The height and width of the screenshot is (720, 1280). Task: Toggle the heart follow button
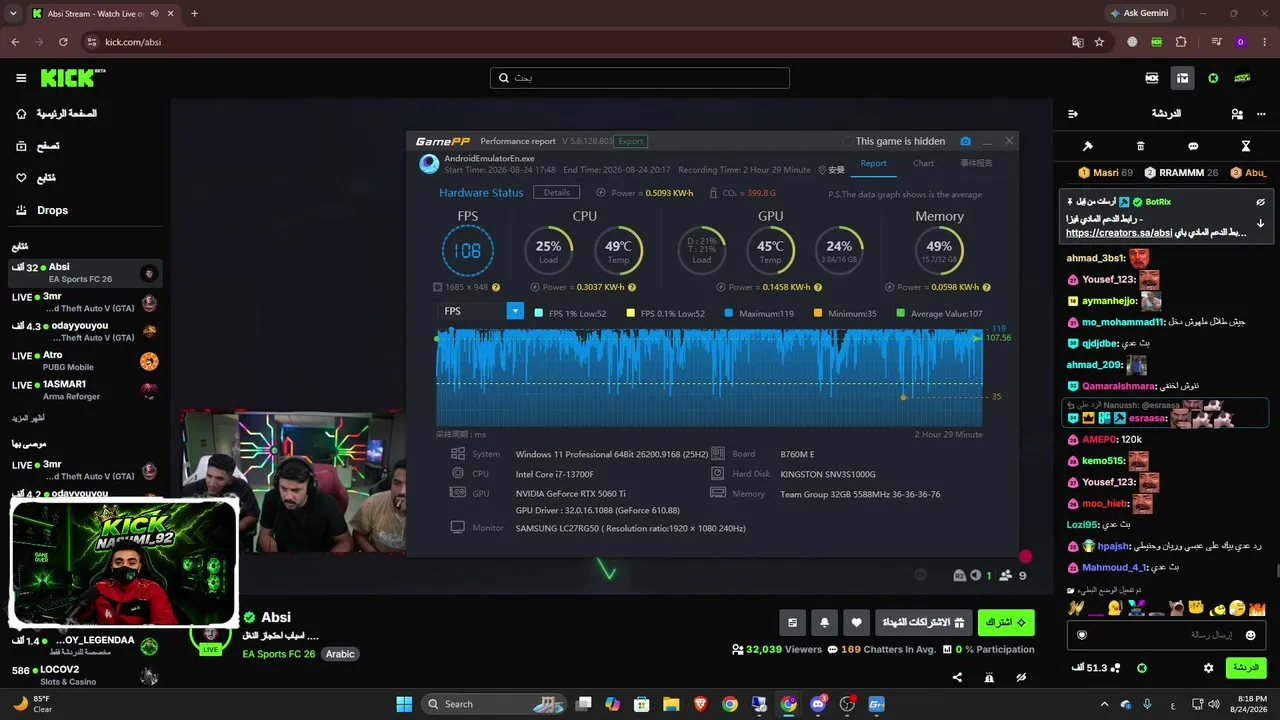click(856, 622)
